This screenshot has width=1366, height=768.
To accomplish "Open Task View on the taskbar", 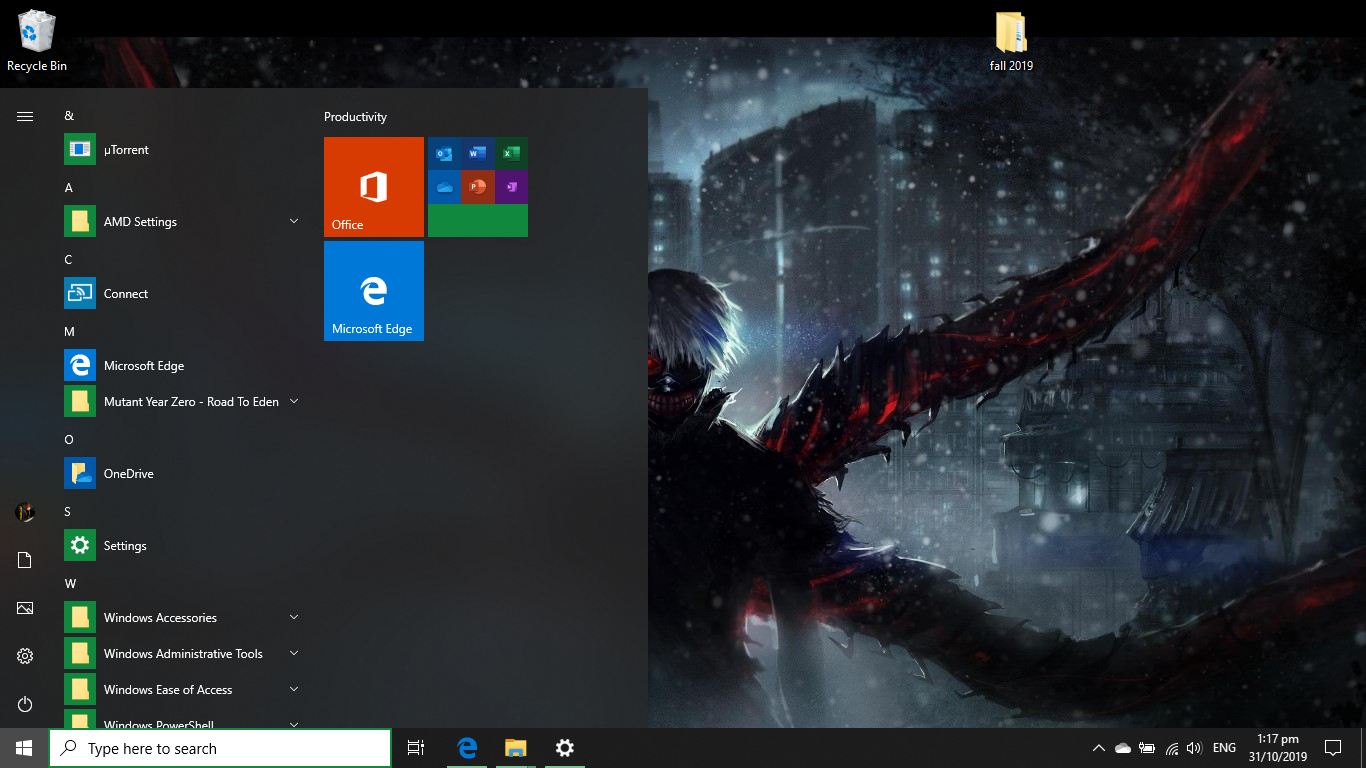I will (416, 748).
